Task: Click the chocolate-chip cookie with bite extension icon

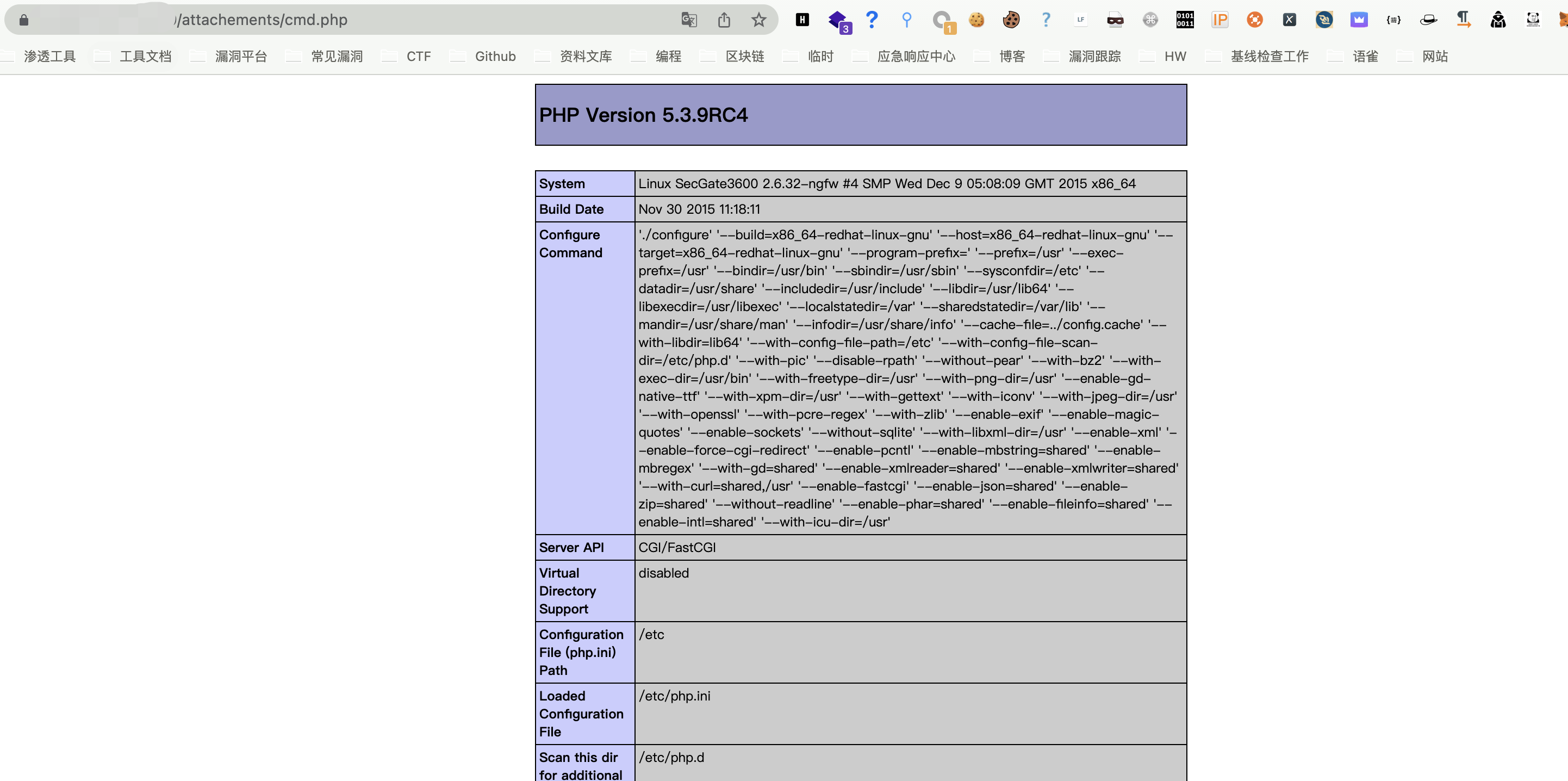Action: click(1011, 20)
